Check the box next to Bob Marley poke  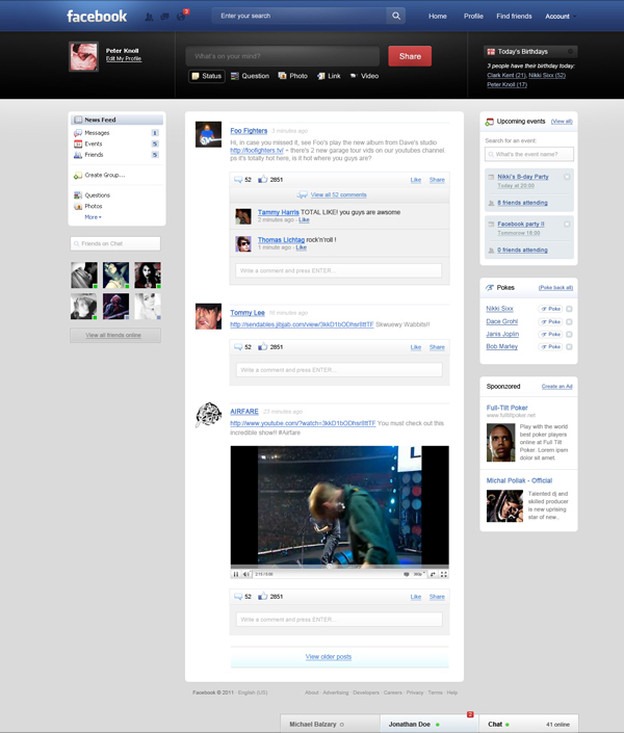click(569, 347)
